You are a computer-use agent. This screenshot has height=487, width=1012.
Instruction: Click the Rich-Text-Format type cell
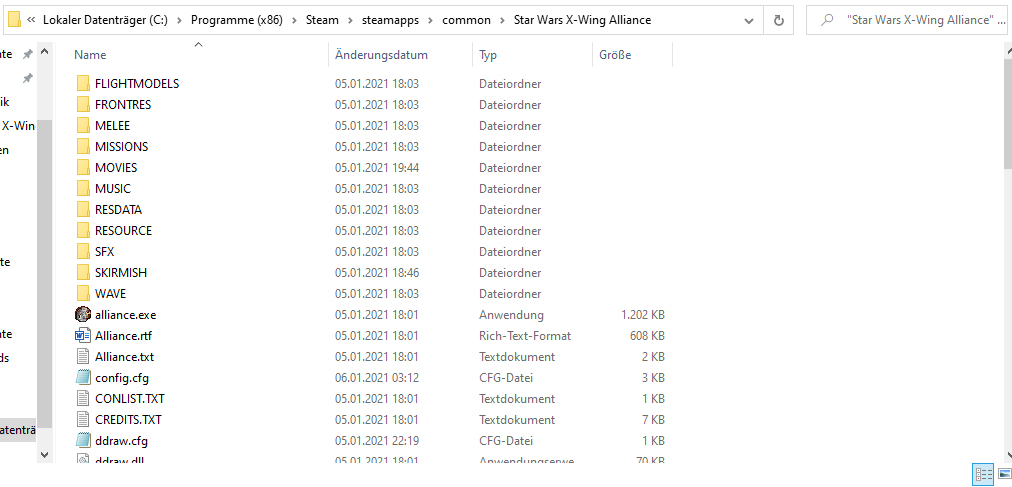pyautogui.click(x=525, y=336)
